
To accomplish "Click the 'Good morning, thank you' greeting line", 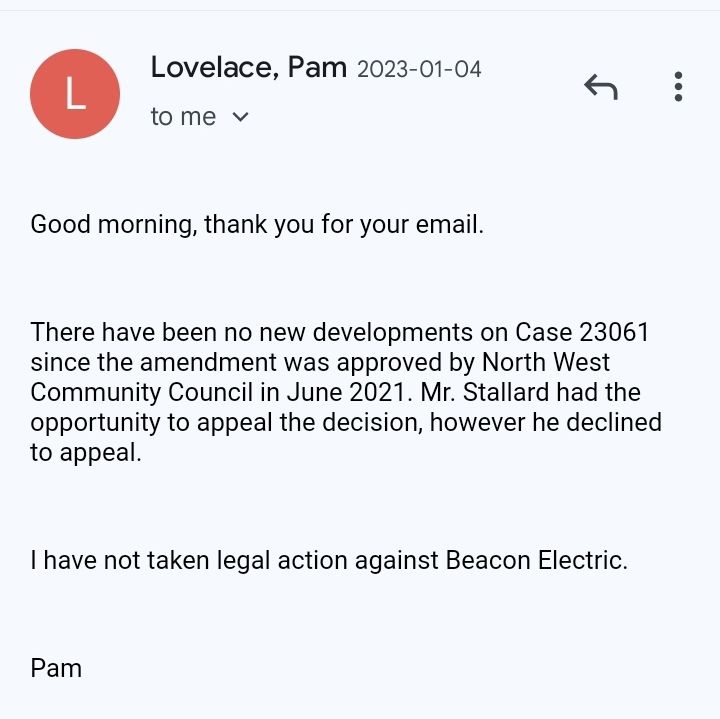I will [257, 225].
